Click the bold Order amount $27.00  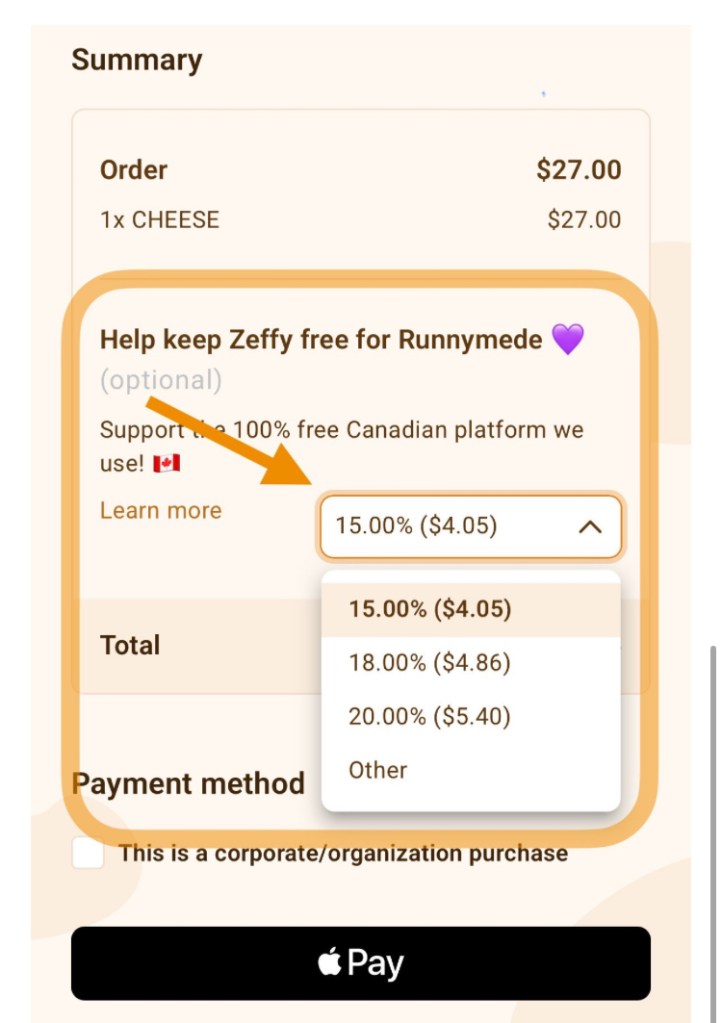click(x=578, y=170)
